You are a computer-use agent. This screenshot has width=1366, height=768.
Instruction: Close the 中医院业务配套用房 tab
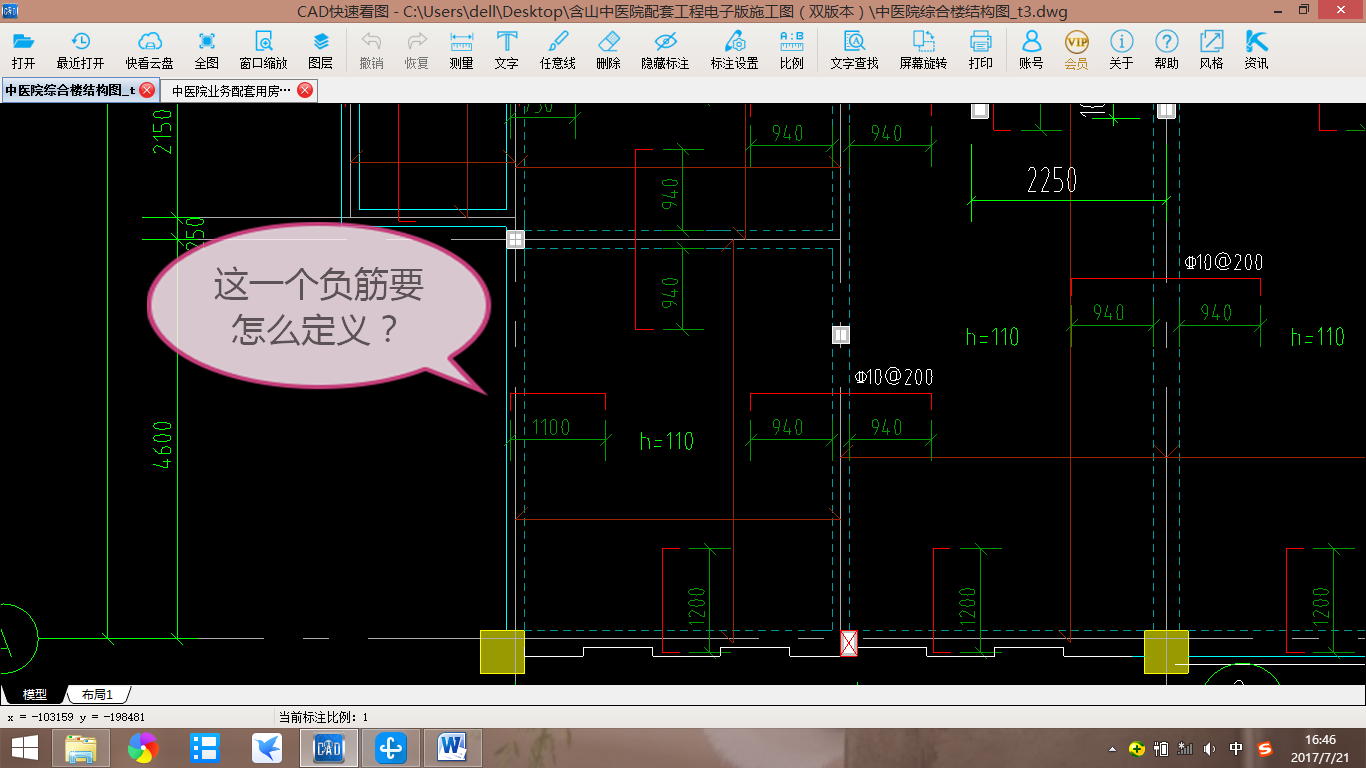pyautogui.click(x=305, y=90)
